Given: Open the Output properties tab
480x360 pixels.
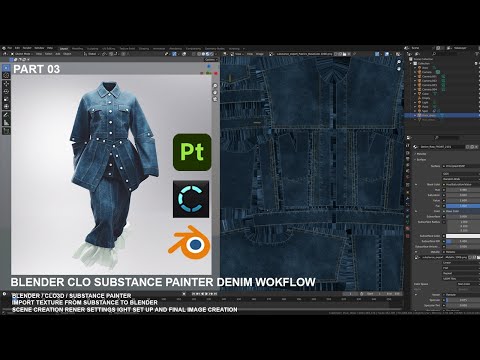Looking at the screenshot, I should (408, 158).
